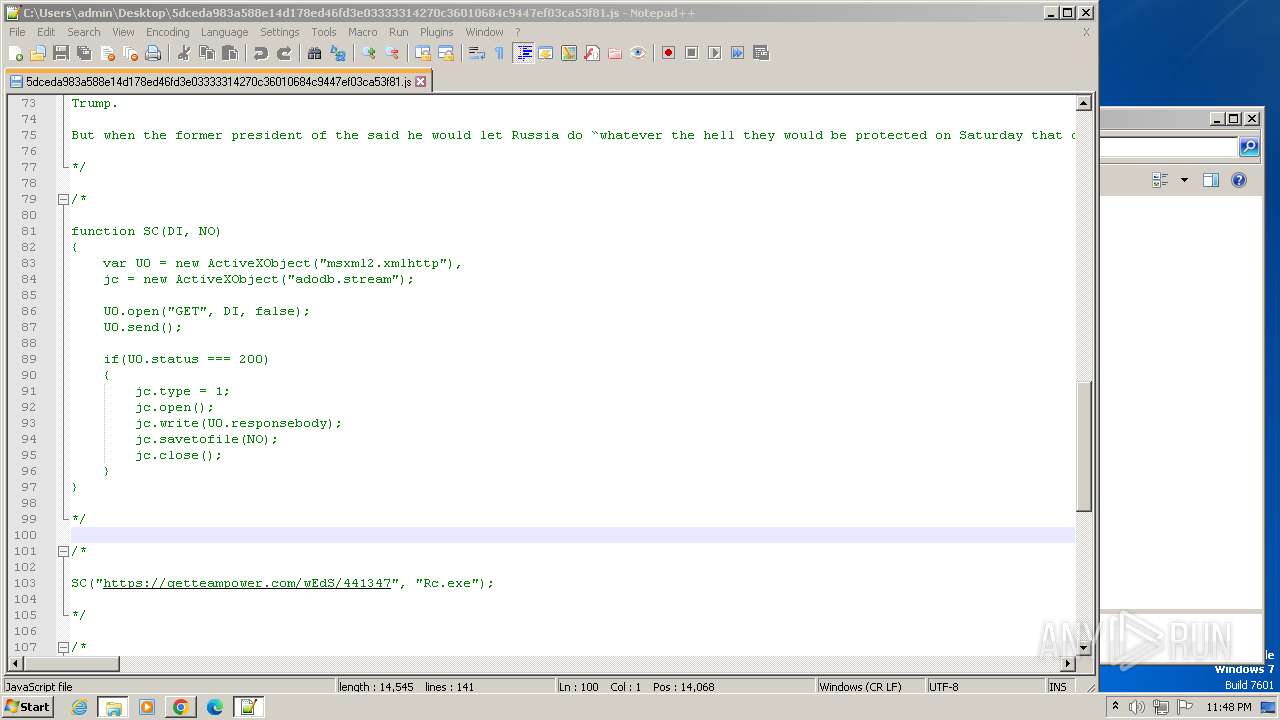Create a new file with the New toolbar icon
Image resolution: width=1280 pixels, height=720 pixels.
point(16,53)
